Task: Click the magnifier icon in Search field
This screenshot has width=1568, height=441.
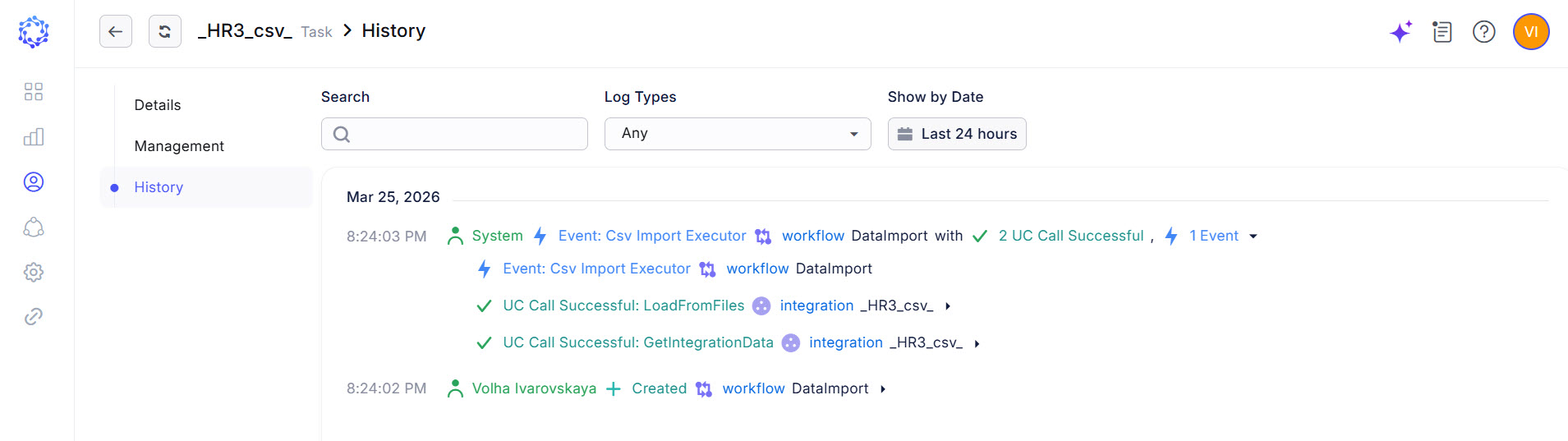Action: [342, 134]
